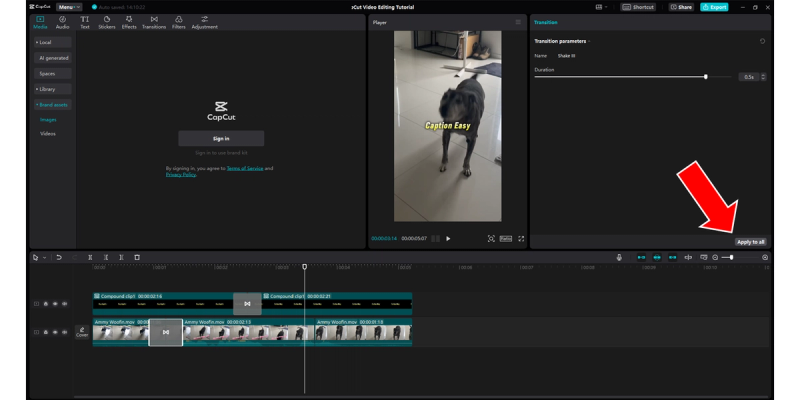Open the Effects panel
Image resolution: width=800 pixels, height=400 pixels.
click(129, 22)
